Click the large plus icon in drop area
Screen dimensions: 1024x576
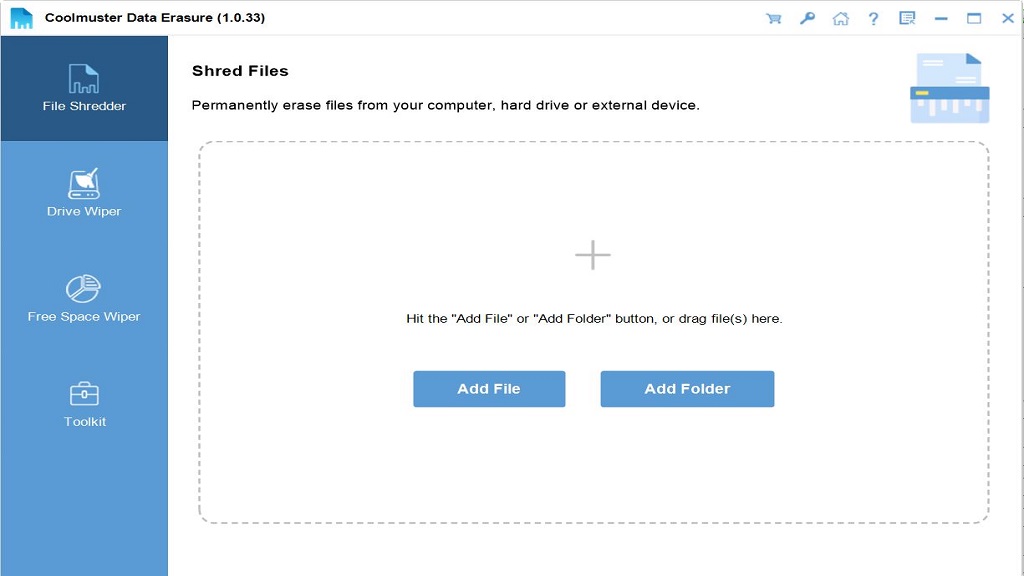[592, 255]
